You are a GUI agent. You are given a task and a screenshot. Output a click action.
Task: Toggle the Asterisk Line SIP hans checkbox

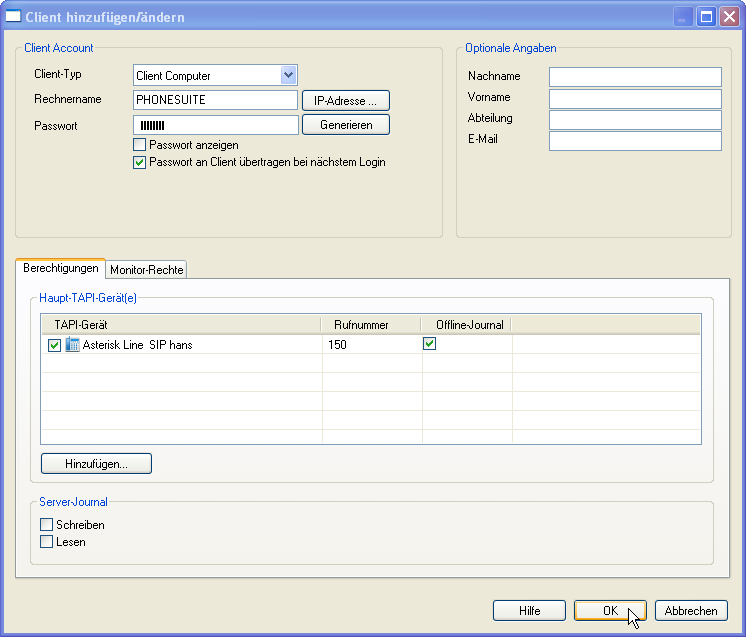click(54, 345)
